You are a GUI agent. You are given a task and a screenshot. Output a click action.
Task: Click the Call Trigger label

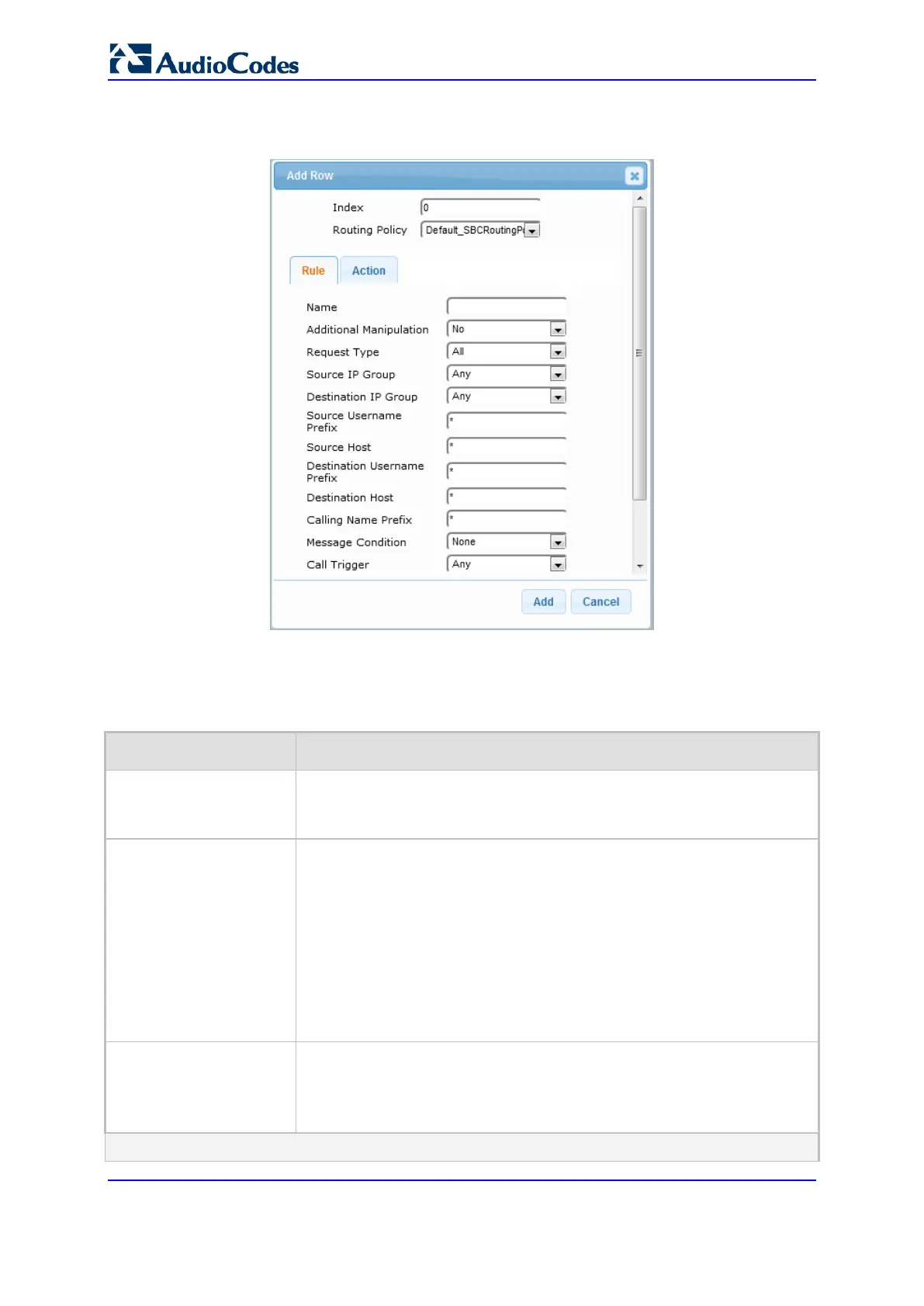pos(337,565)
